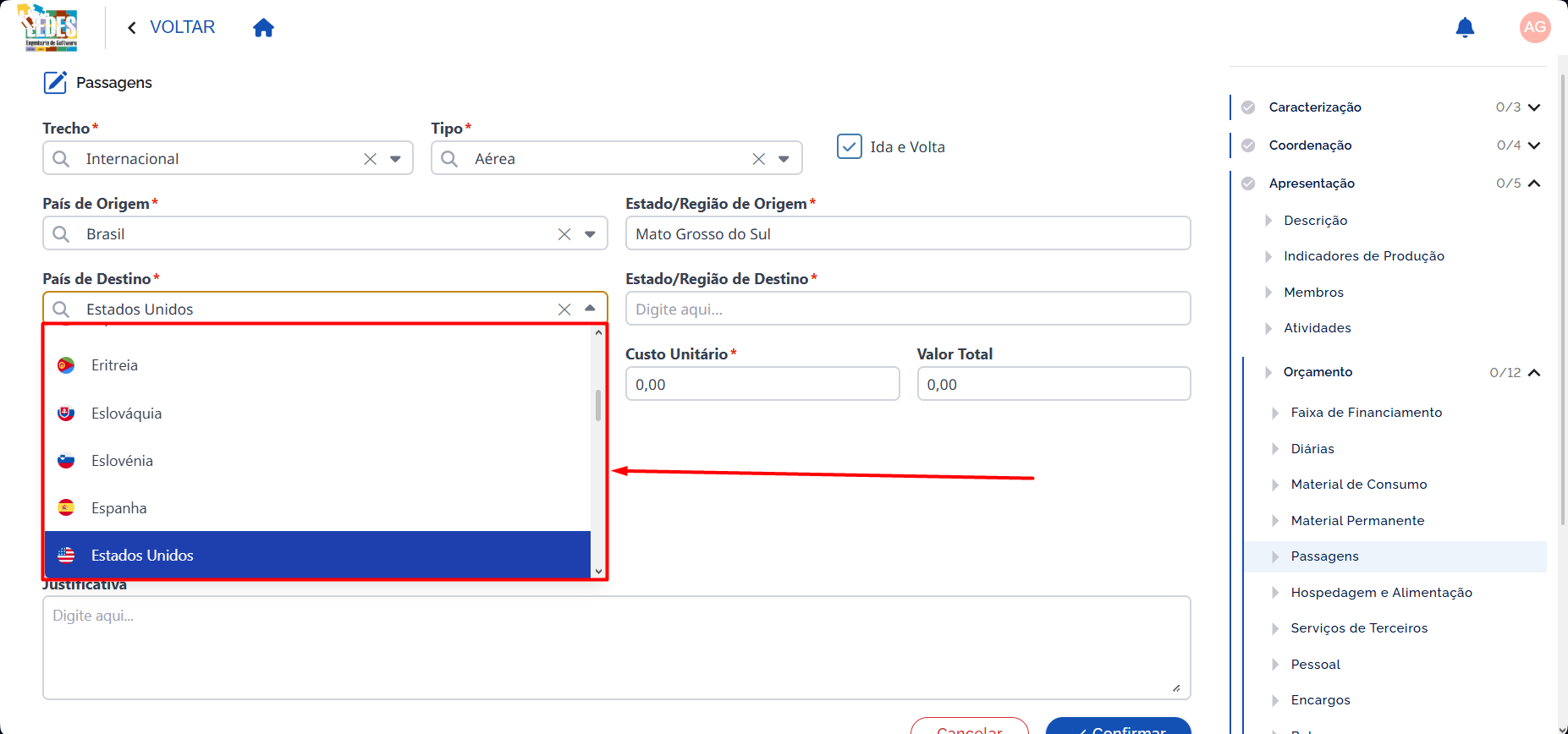Open the notifications bell
This screenshot has height=734, width=1568.
pos(1465,28)
